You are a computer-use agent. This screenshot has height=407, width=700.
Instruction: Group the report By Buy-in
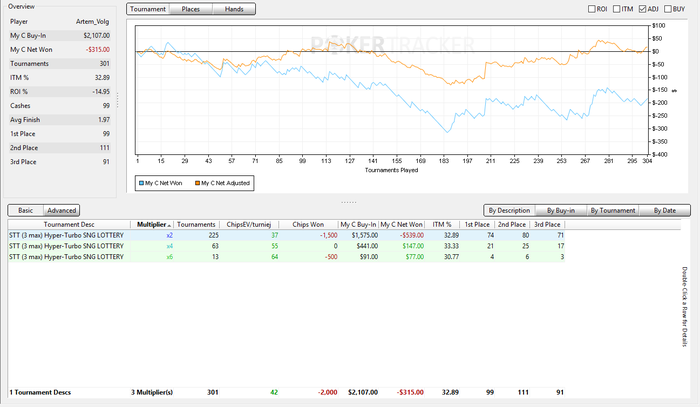(561, 210)
